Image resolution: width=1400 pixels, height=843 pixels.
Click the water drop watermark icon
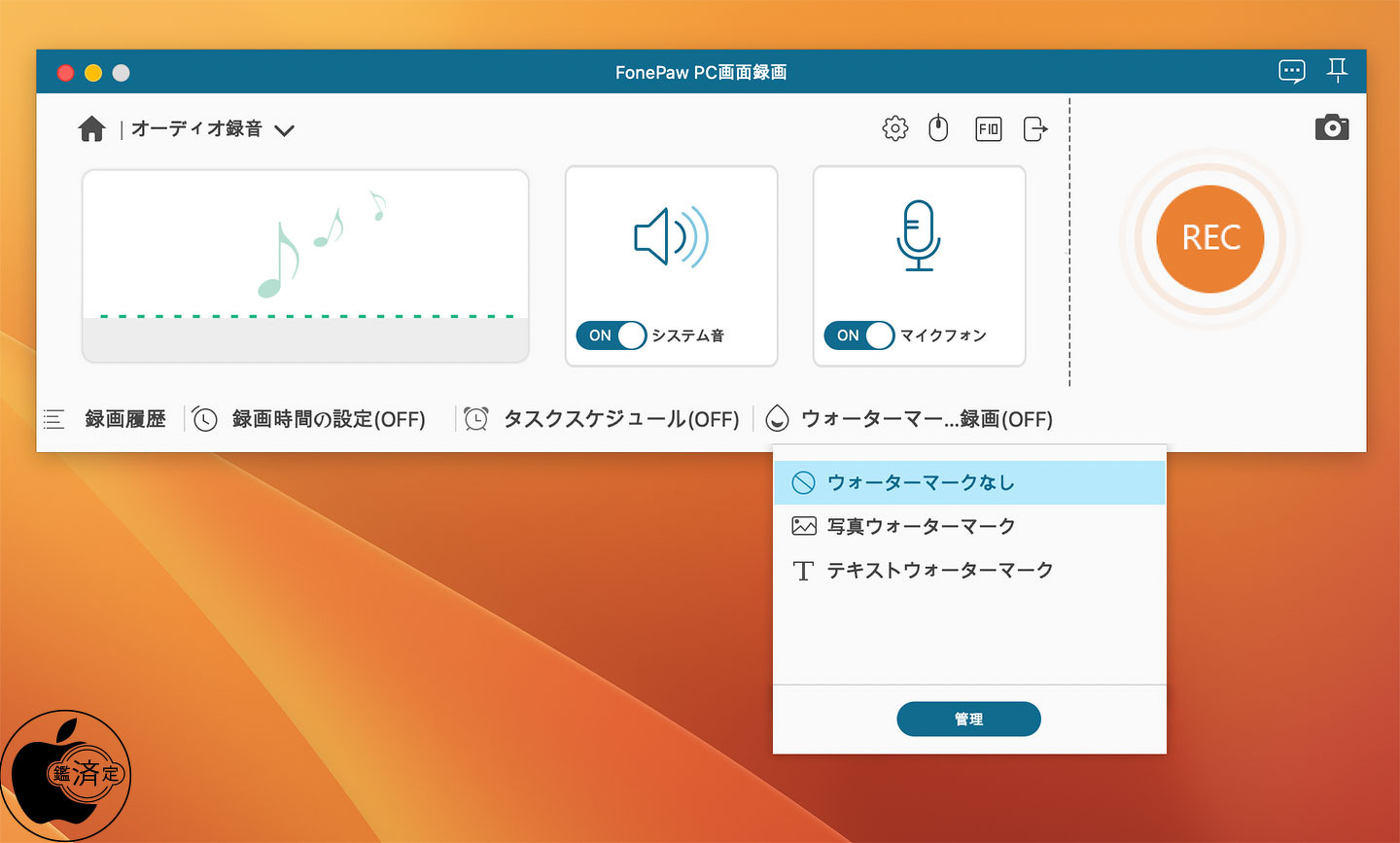[777, 419]
